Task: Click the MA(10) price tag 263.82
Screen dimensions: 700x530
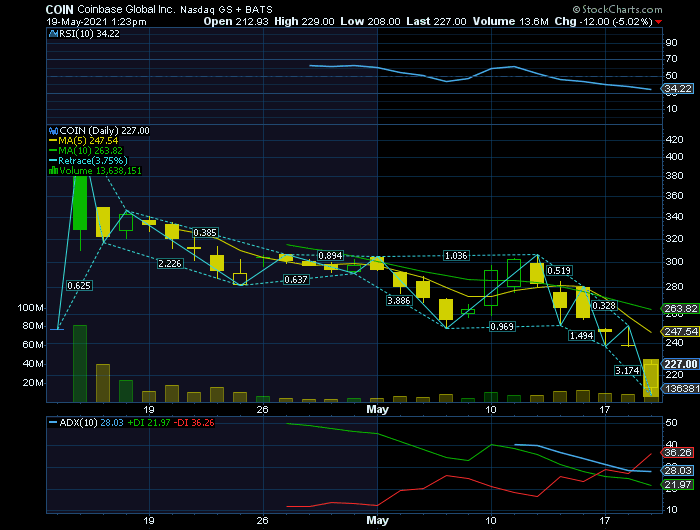Action: 680,309
